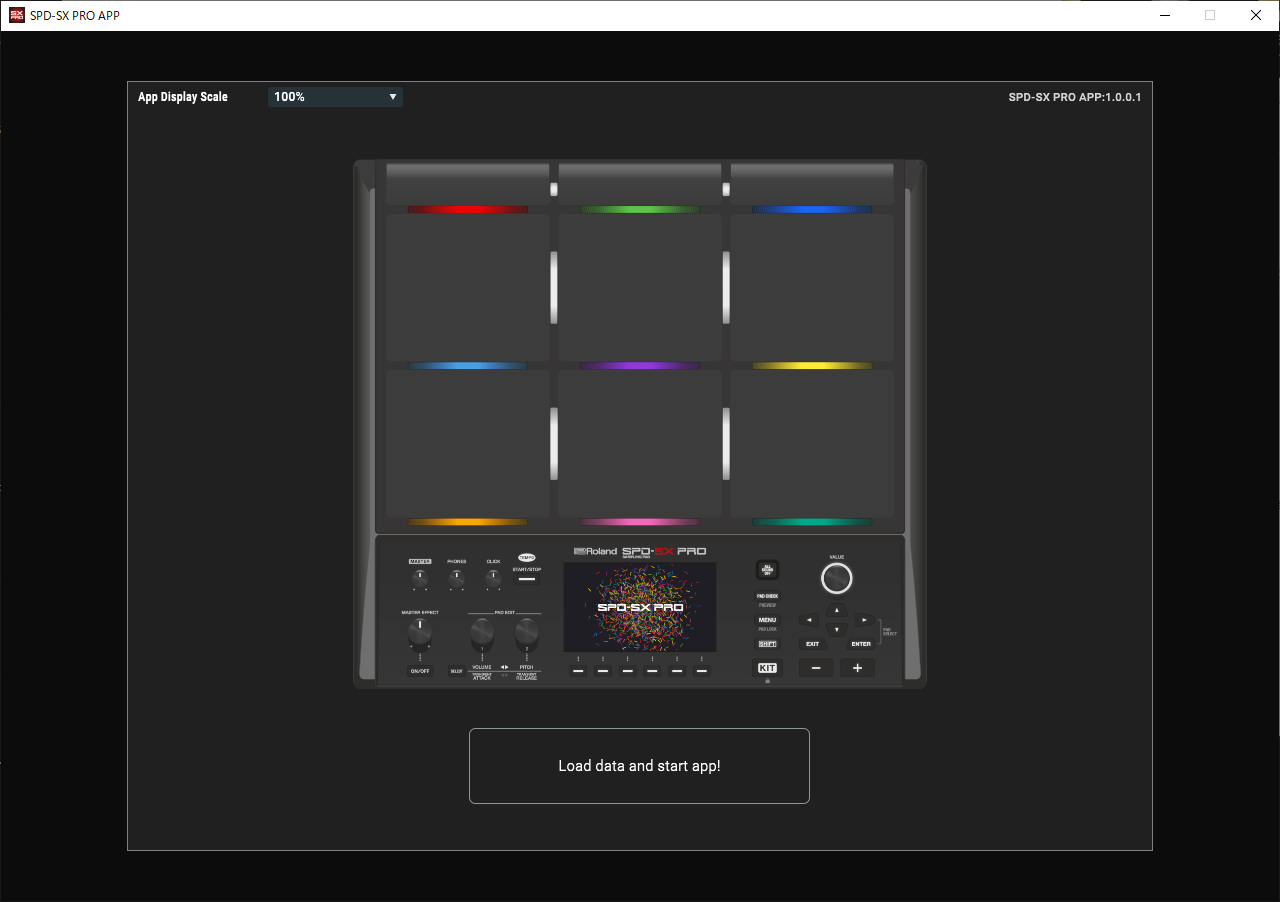Click the leftmost function button below display

578,671
